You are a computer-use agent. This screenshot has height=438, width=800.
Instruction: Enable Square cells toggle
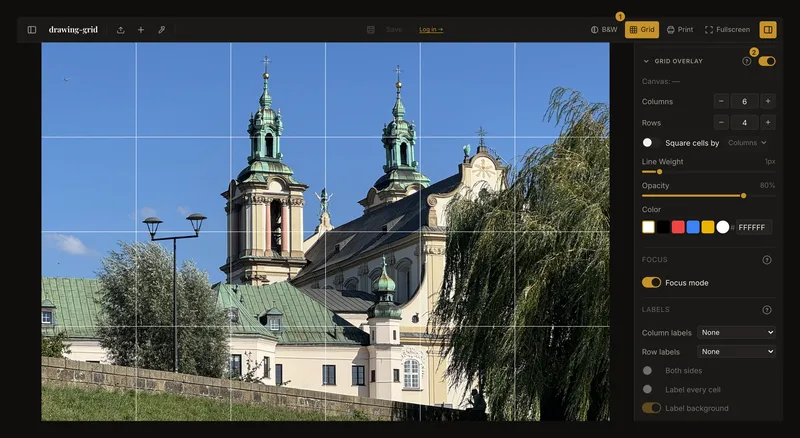651,143
